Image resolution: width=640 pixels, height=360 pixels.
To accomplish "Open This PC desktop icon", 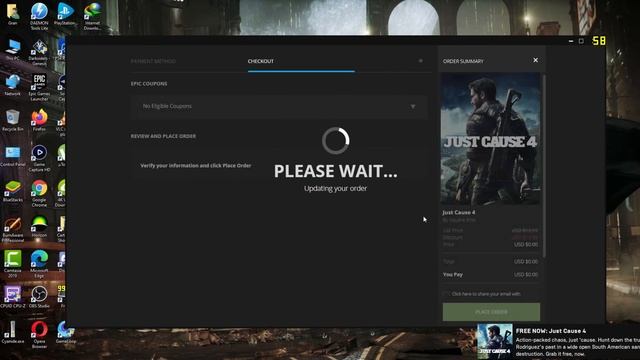I will 13,50.
